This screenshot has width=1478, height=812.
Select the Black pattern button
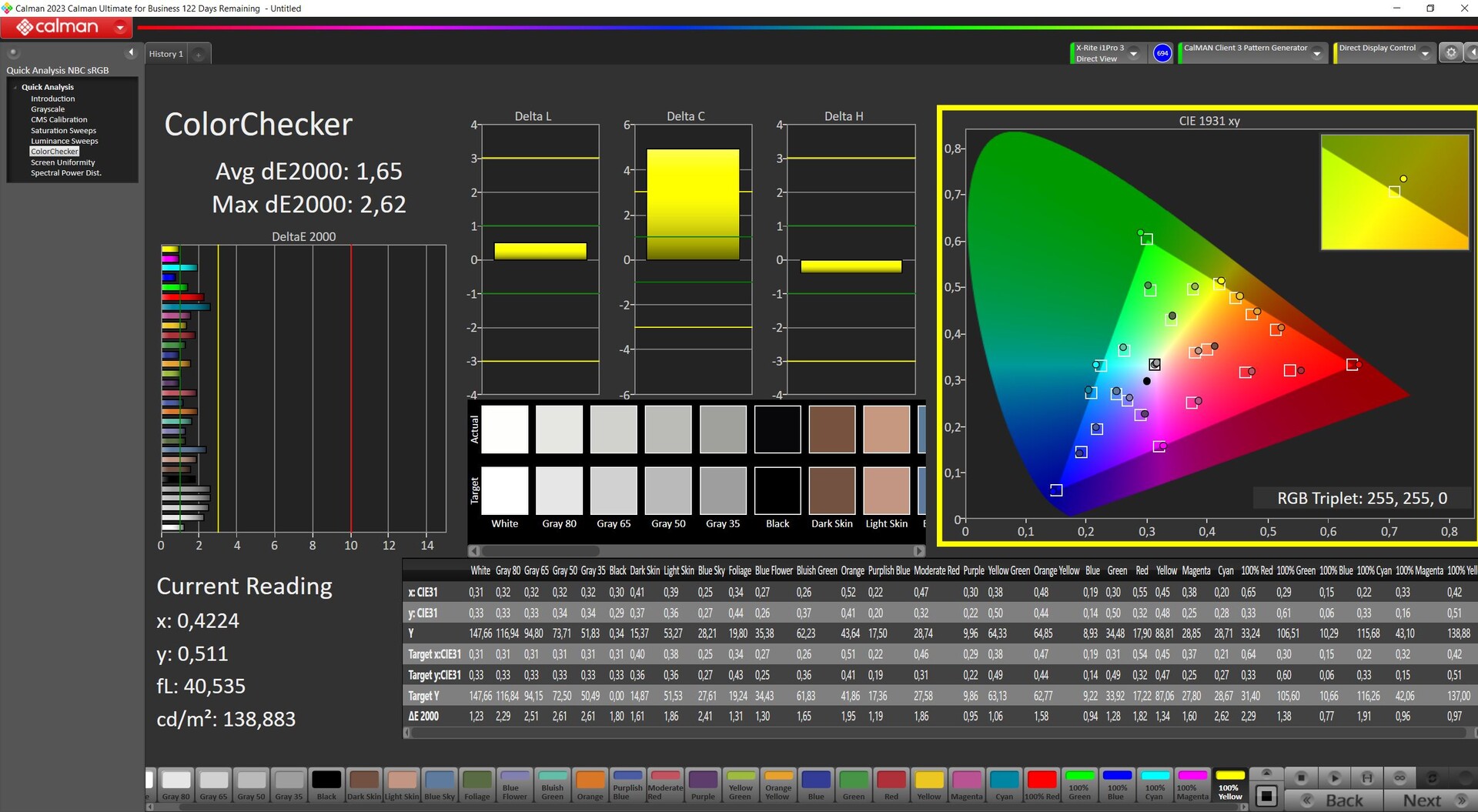coord(326,785)
